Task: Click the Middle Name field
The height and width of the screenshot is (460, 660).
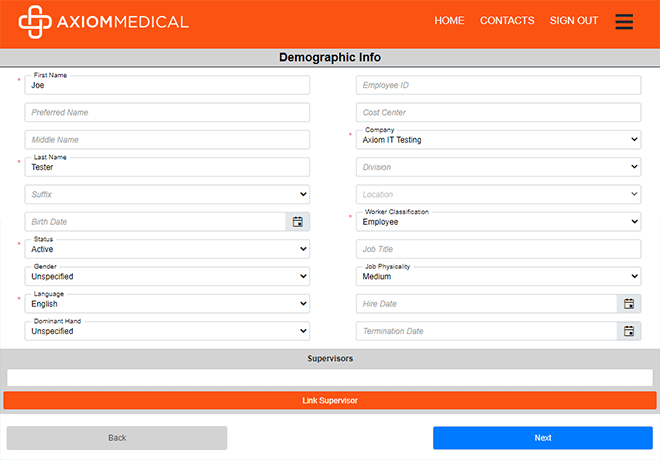Action: [167, 140]
